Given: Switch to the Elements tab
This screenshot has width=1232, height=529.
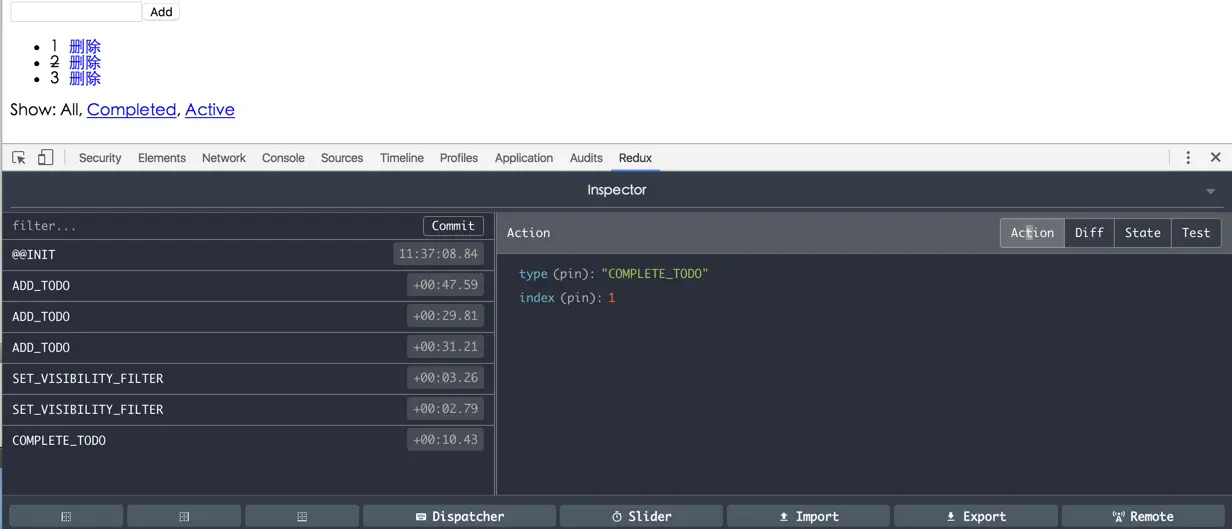Looking at the screenshot, I should point(162,158).
